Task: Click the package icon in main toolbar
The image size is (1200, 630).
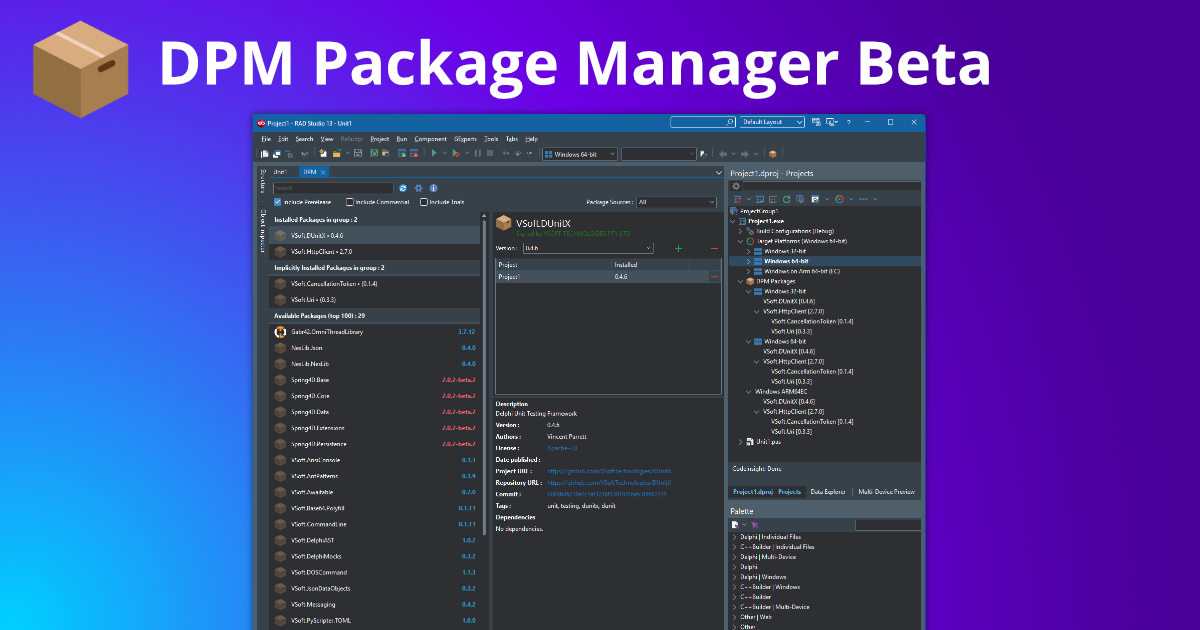Action: pyautogui.click(x=772, y=154)
